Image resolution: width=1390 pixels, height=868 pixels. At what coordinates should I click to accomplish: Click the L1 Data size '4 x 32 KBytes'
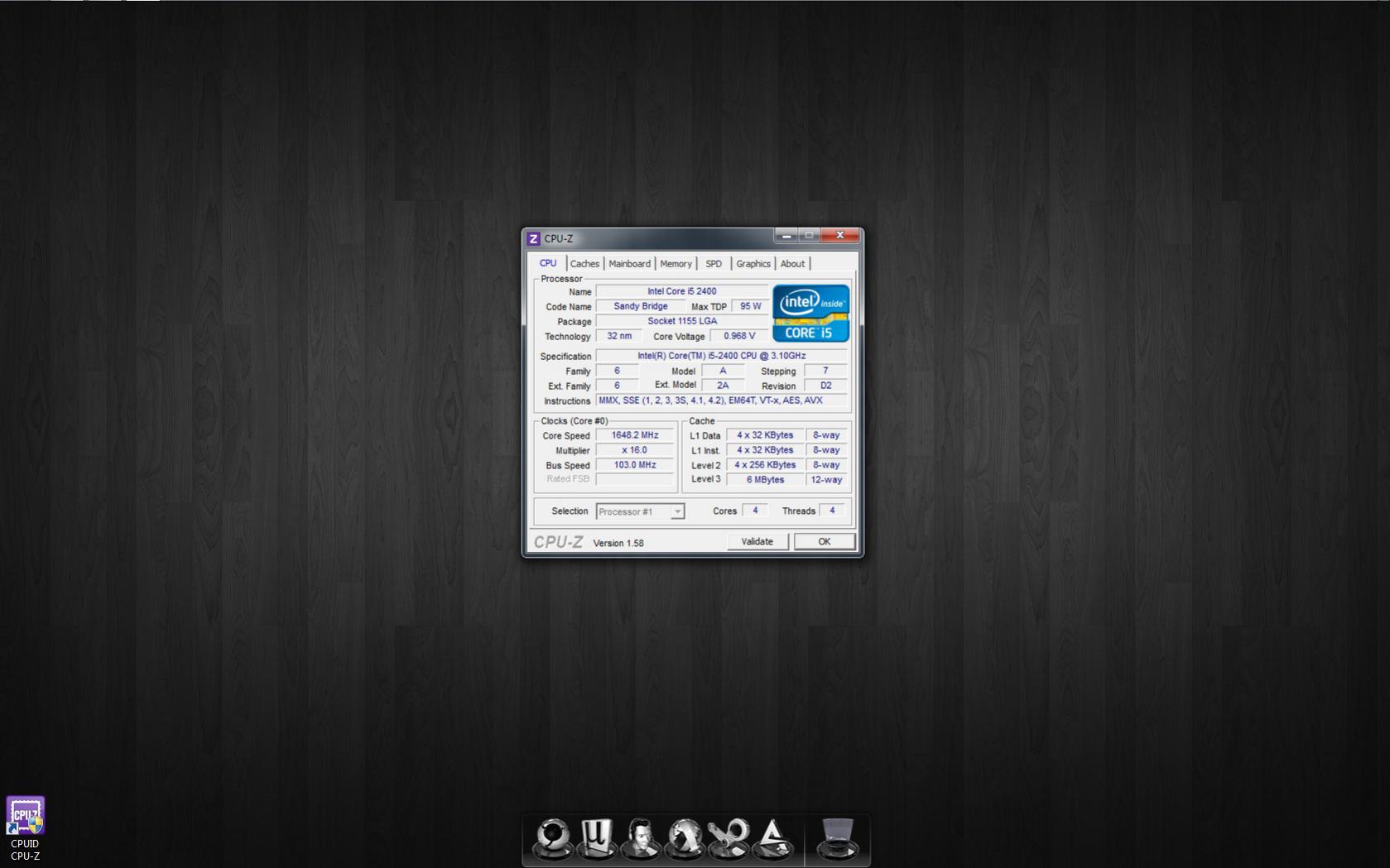(x=765, y=435)
